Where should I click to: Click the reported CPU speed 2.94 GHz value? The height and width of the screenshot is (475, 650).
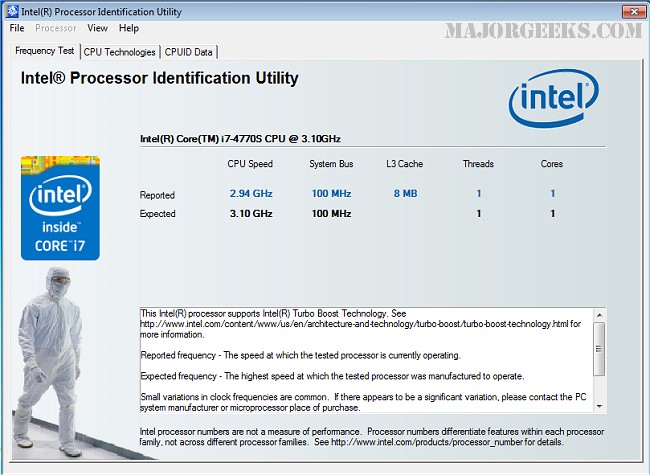pyautogui.click(x=250, y=194)
